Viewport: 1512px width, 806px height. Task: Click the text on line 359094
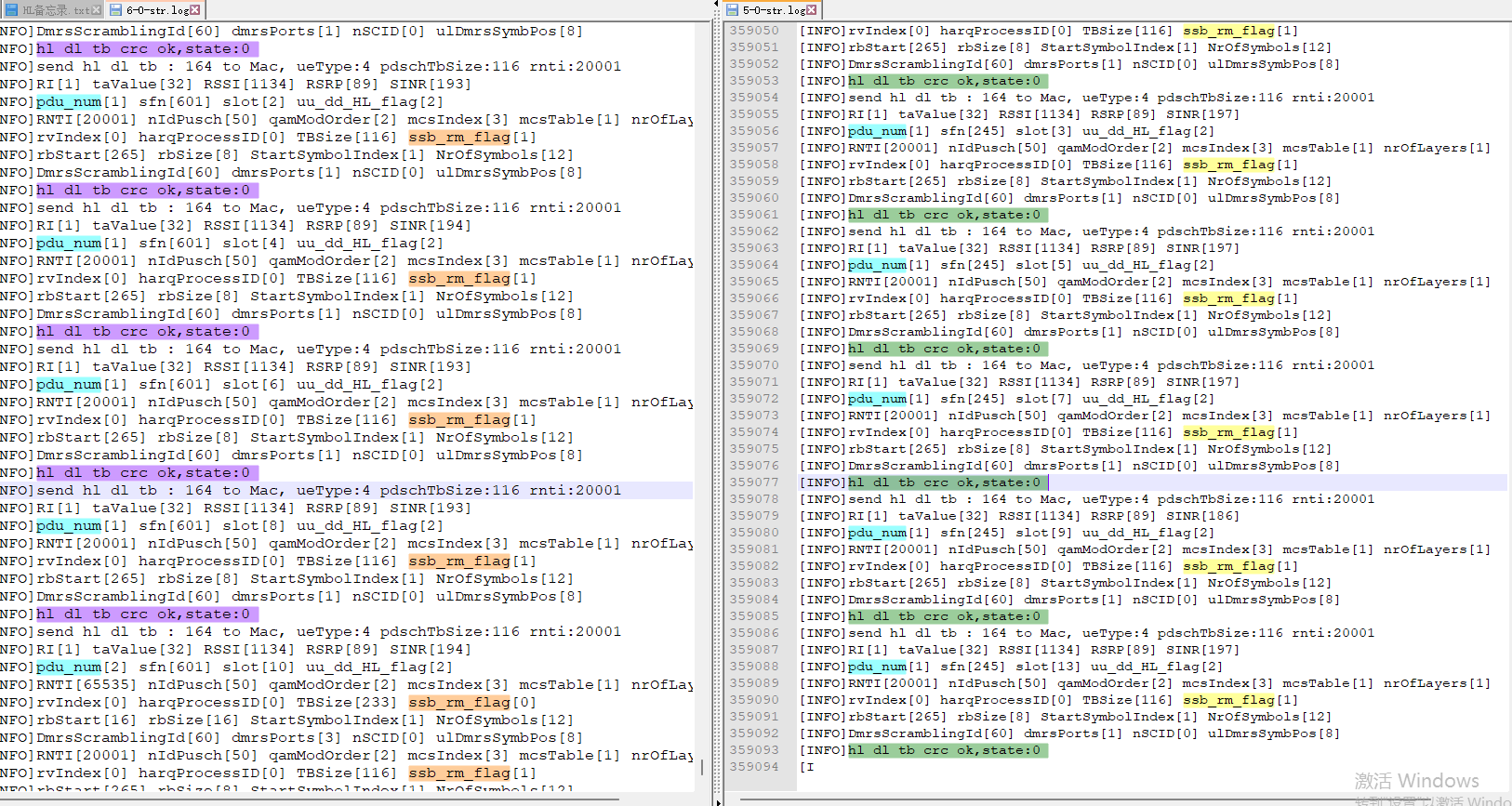click(x=807, y=767)
